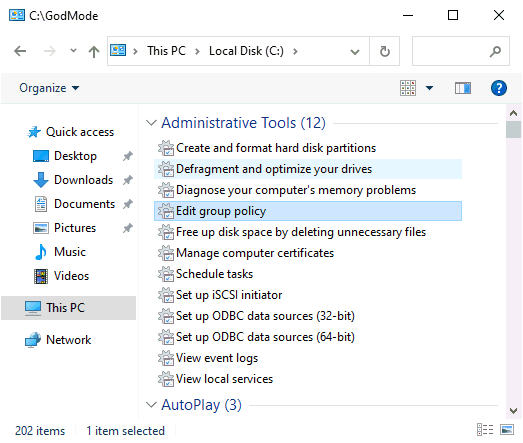Open the Organize menu
The image size is (523, 443).
click(x=49, y=88)
